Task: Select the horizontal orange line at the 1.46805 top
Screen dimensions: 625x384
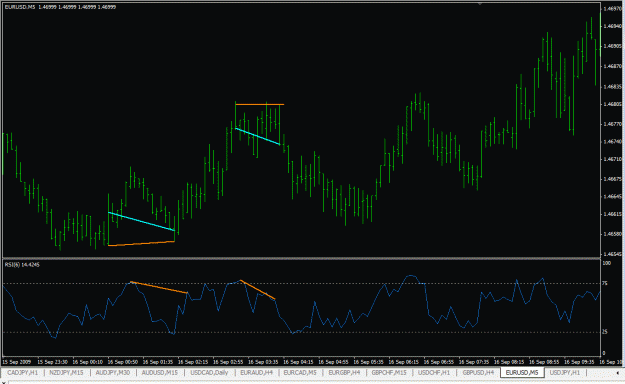Action: click(259, 104)
